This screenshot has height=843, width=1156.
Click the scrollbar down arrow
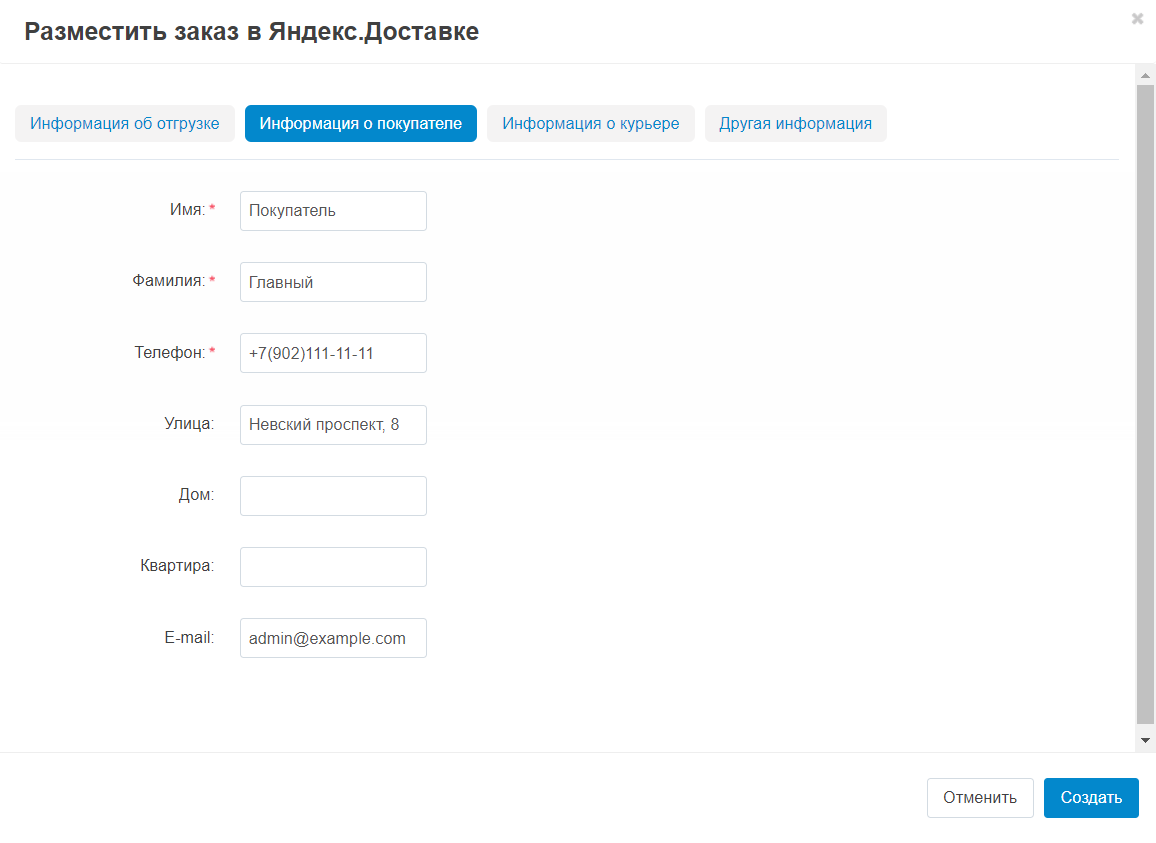[x=1145, y=740]
